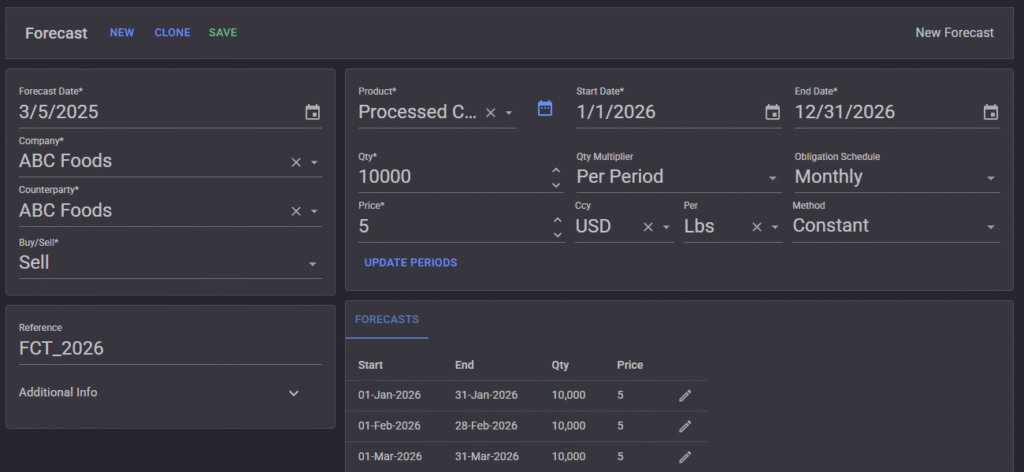This screenshot has height=472, width=1024.
Task: Open the Start Date calendar icon
Action: pos(773,112)
